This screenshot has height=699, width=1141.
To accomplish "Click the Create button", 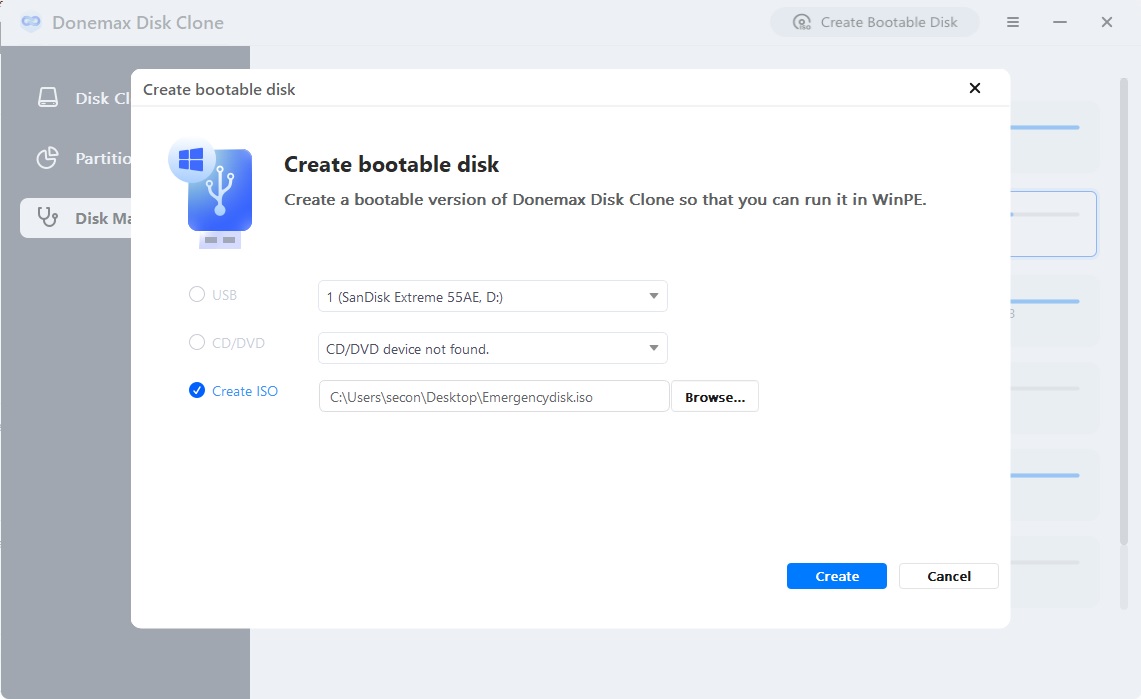I will pos(836,576).
